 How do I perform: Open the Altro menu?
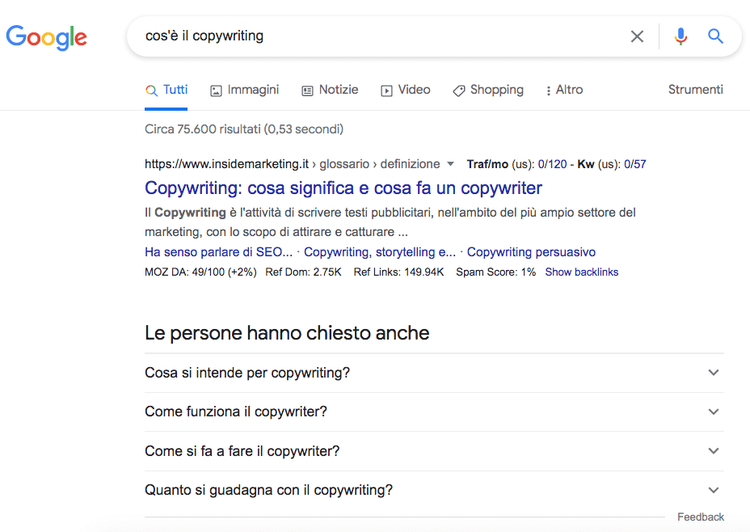click(564, 90)
